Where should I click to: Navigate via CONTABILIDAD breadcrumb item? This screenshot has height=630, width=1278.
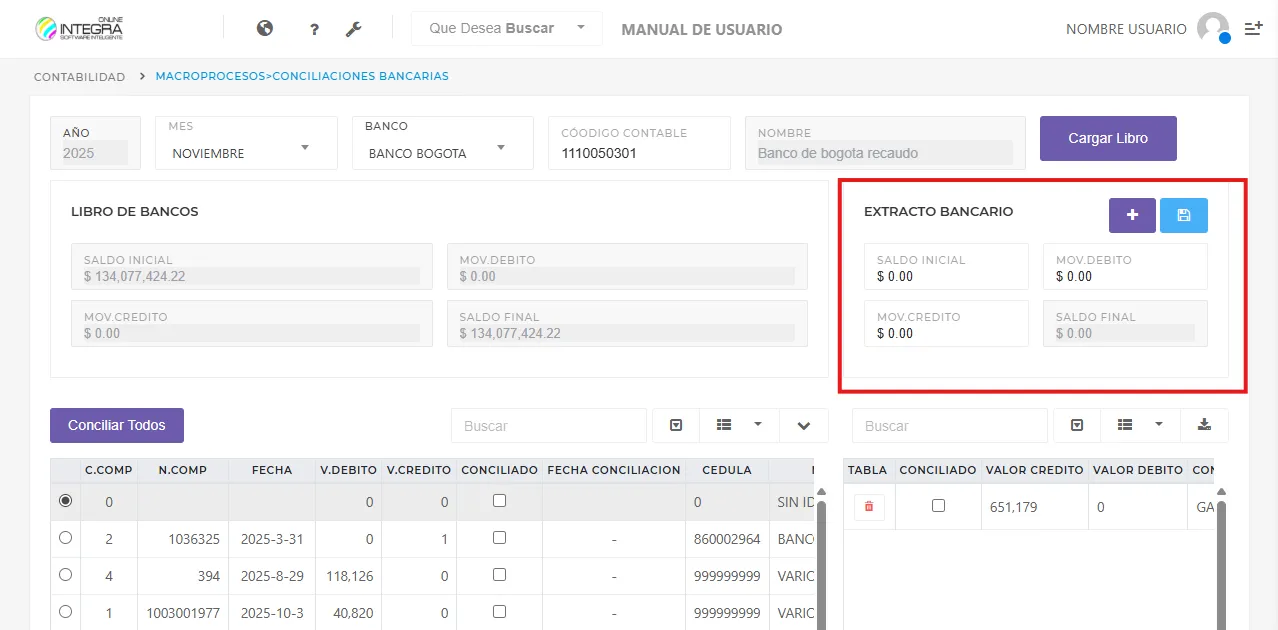(78, 76)
